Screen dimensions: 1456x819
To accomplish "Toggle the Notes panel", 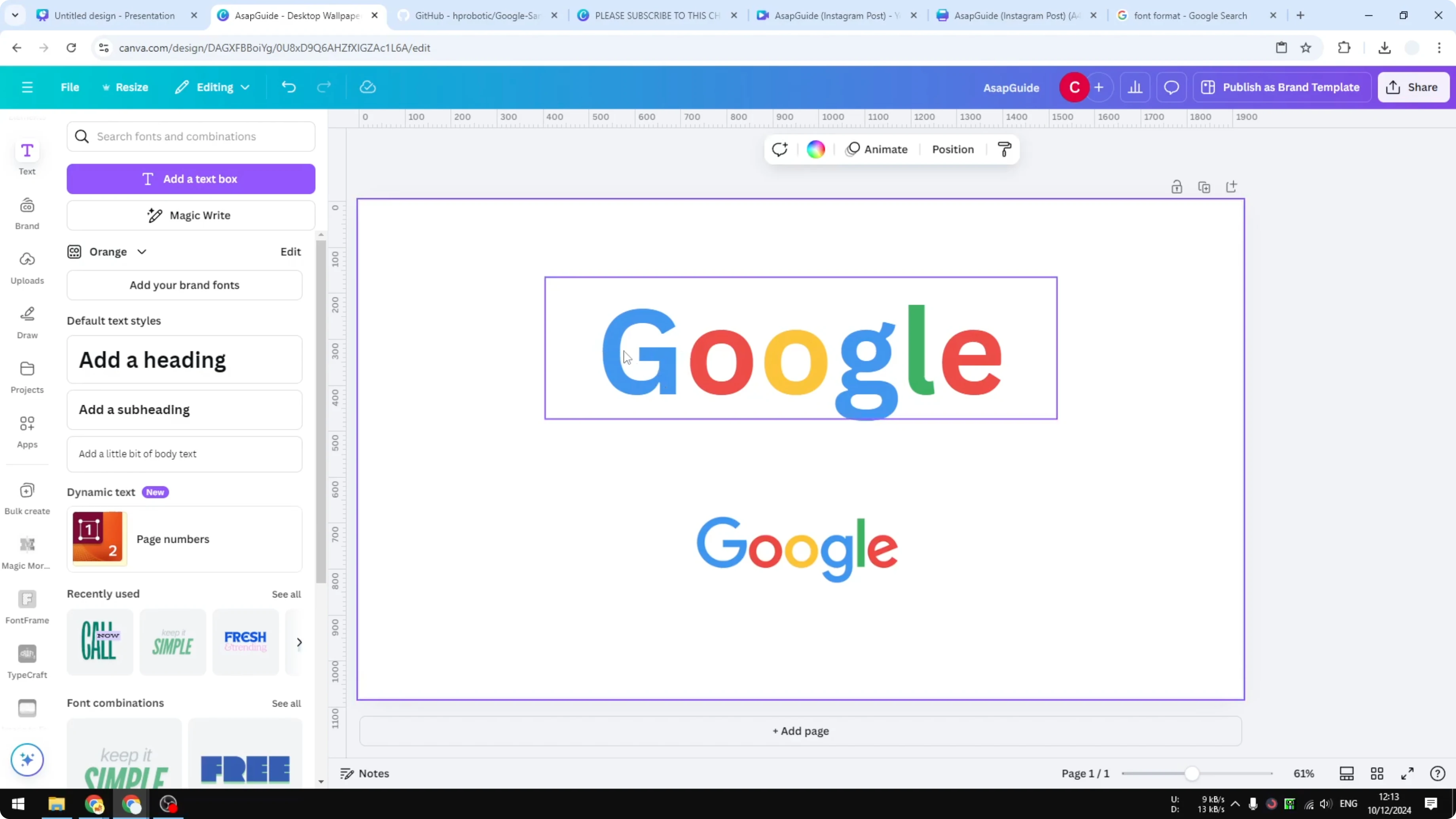I will [364, 773].
